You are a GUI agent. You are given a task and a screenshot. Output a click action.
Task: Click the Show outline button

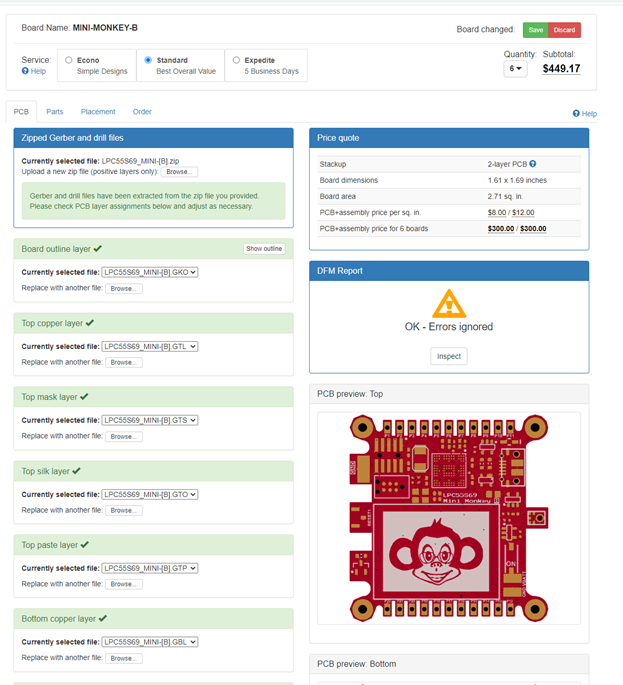click(264, 249)
